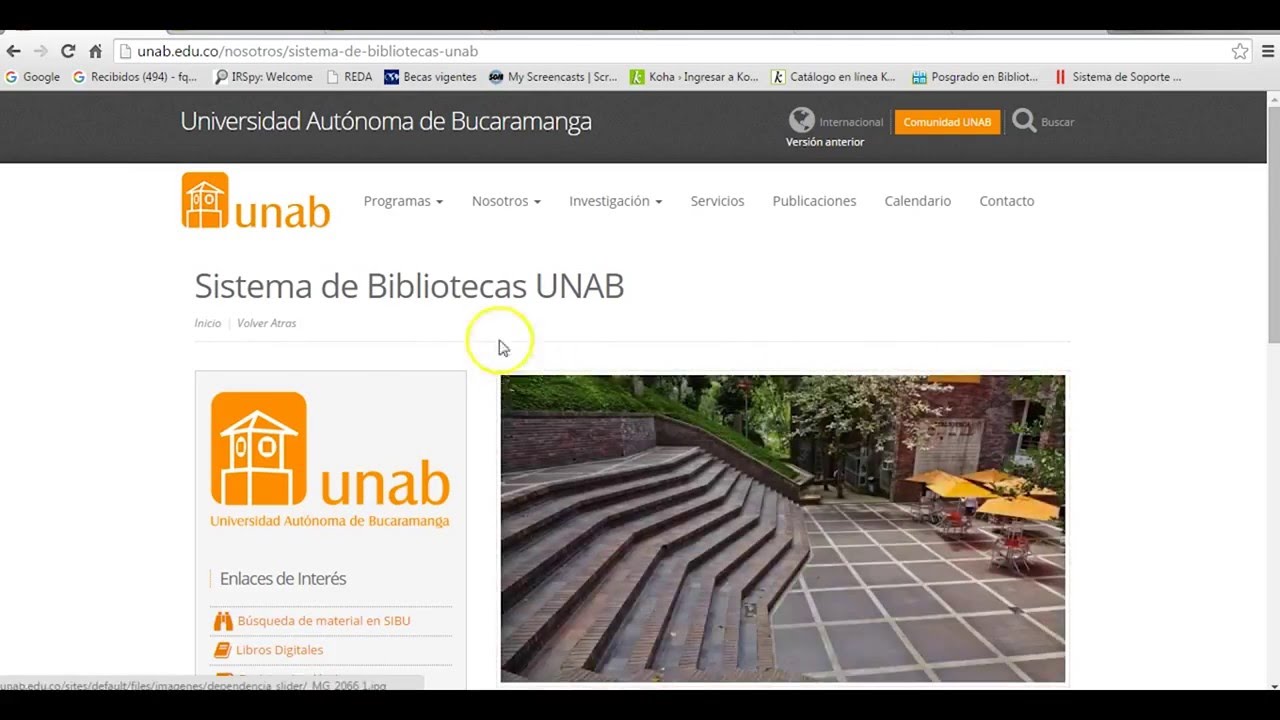1280x720 pixels.
Task: Click the Universidad Autónoma de Bucaramanga title
Action: [x=386, y=121]
